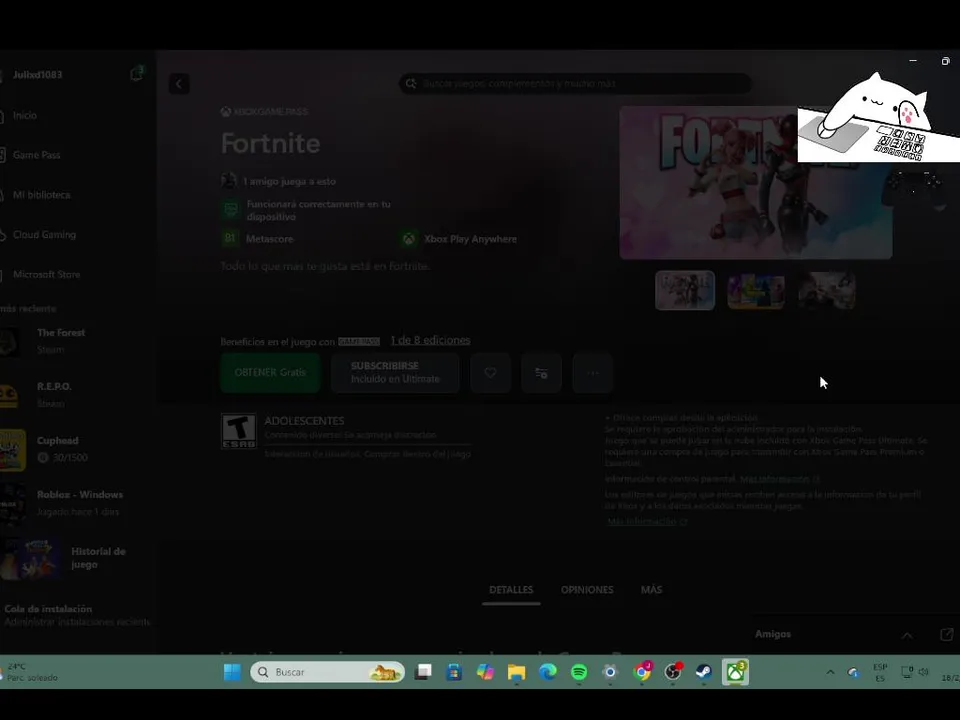Image resolution: width=960 pixels, height=720 pixels.
Task: Open Steam from the taskbar
Action: click(703, 672)
